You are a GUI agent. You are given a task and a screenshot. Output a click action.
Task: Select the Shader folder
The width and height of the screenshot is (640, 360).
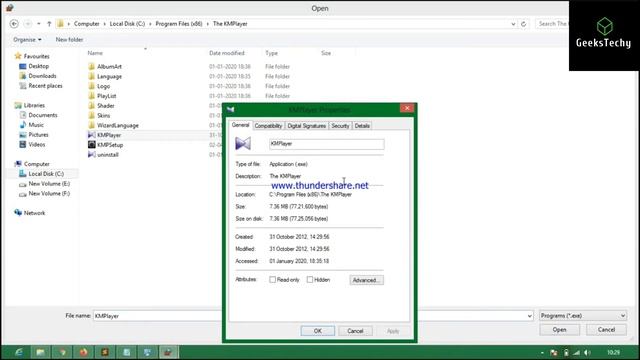tap(106, 106)
